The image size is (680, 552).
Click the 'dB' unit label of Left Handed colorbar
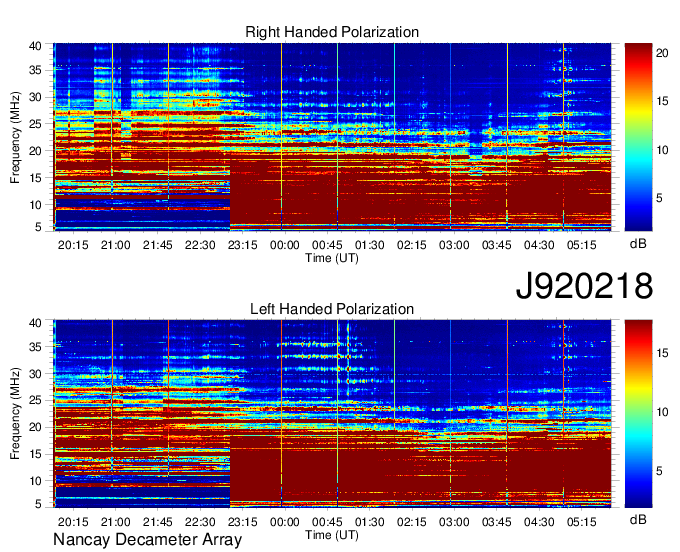pyautogui.click(x=638, y=519)
